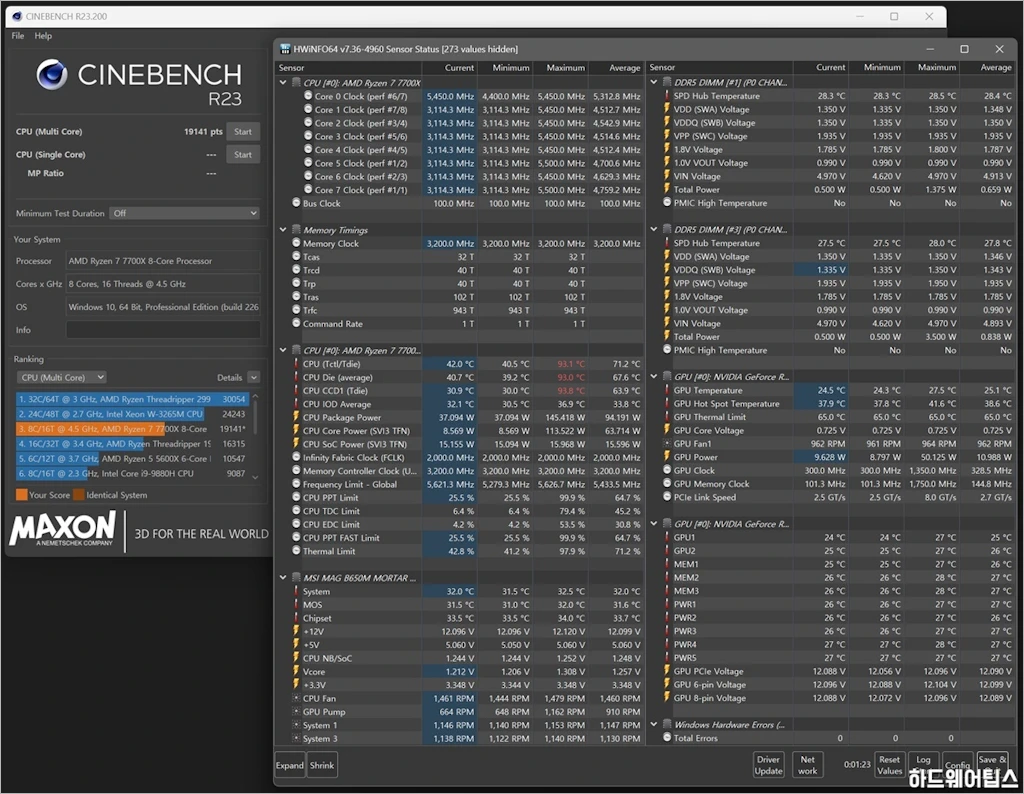
Task: Collapse the GPU group containing GPU Temperature
Action: 654,377
